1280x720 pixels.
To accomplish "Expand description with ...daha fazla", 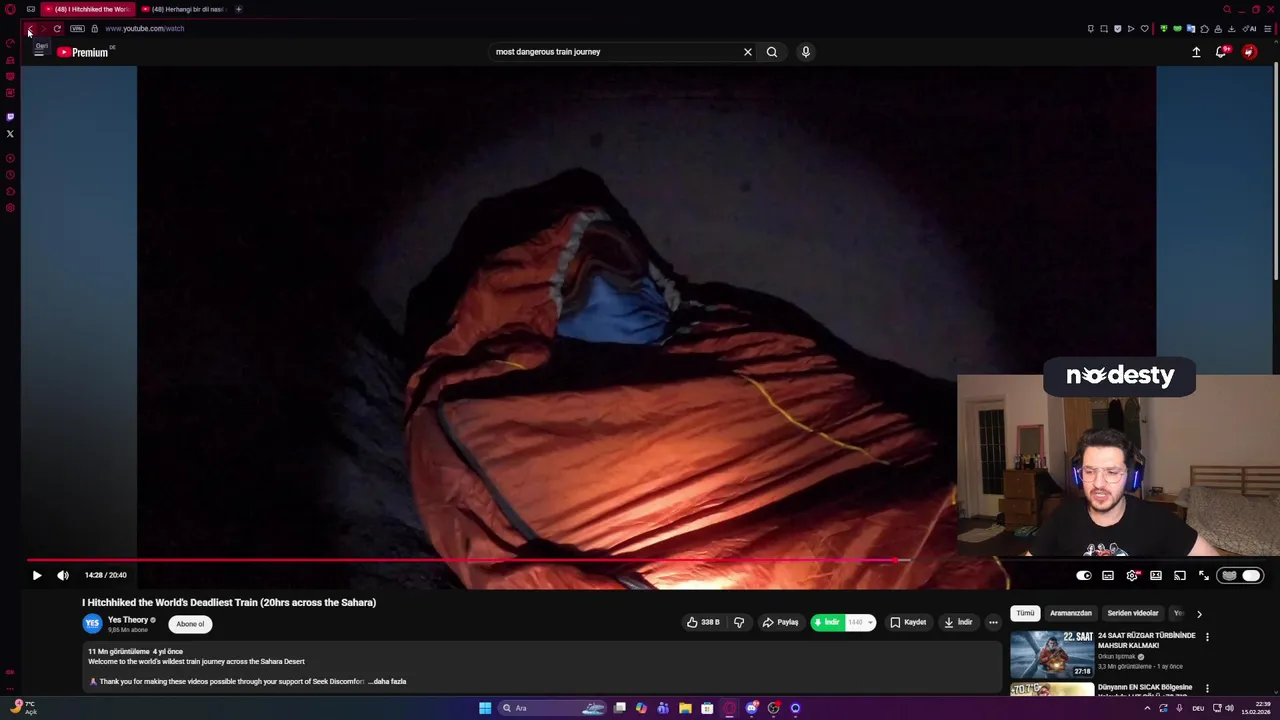I will pyautogui.click(x=389, y=682).
